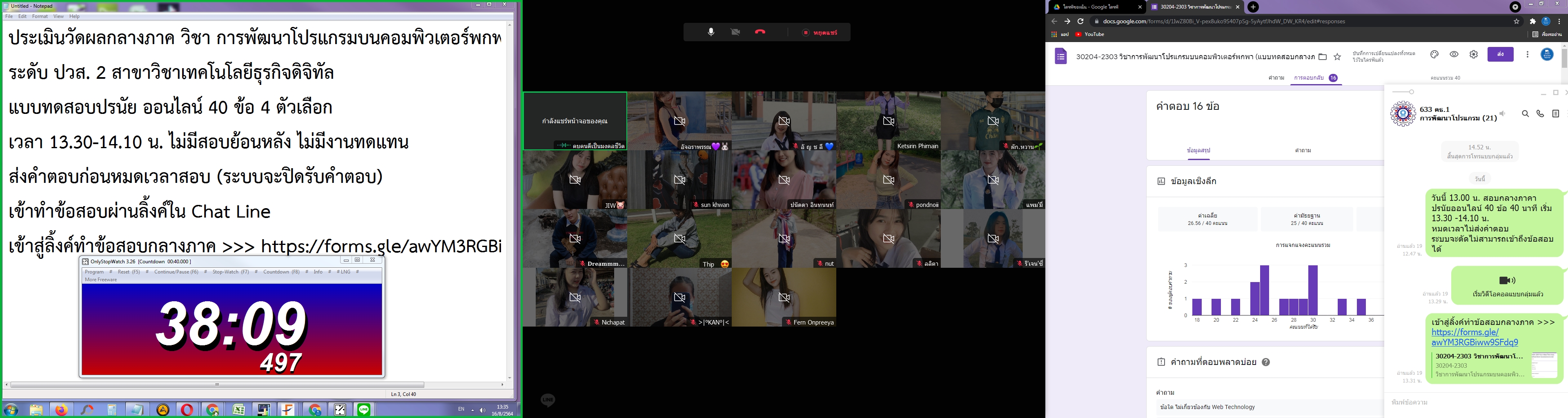
Task: Open the Notepad View menu
Action: (58, 16)
